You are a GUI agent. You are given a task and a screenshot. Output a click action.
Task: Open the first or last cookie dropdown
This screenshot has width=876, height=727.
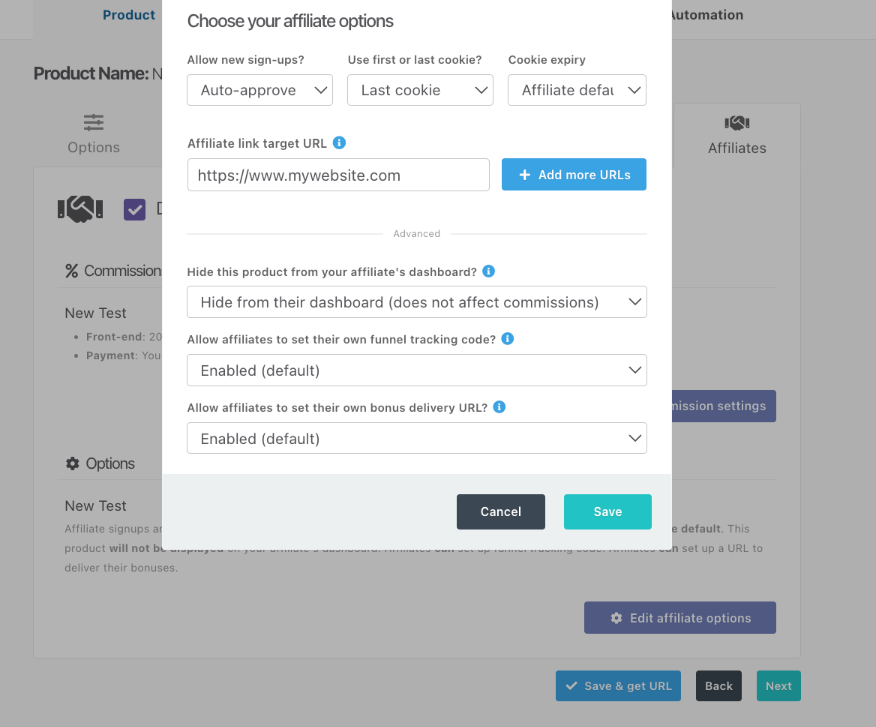pyautogui.click(x=420, y=90)
